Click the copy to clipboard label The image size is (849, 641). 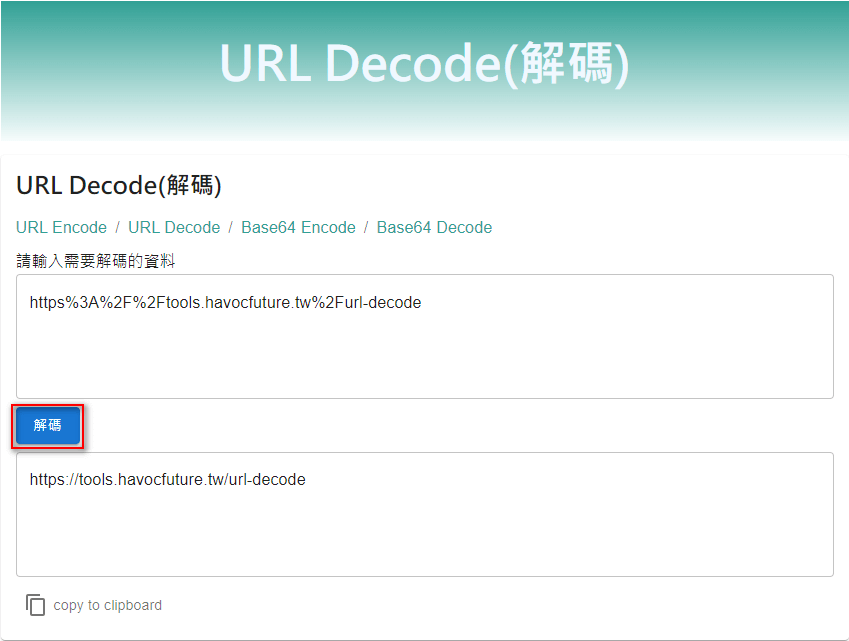pyautogui.click(x=108, y=605)
